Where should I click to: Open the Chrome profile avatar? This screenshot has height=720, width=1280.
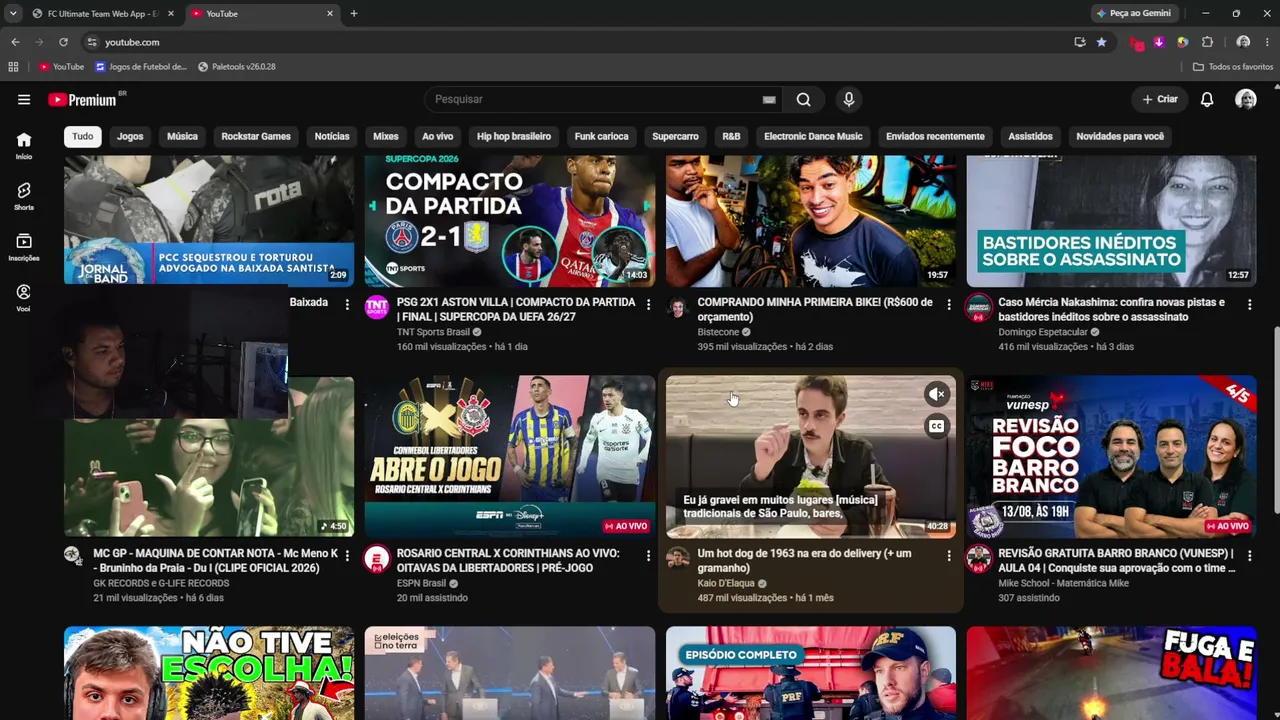(1243, 42)
